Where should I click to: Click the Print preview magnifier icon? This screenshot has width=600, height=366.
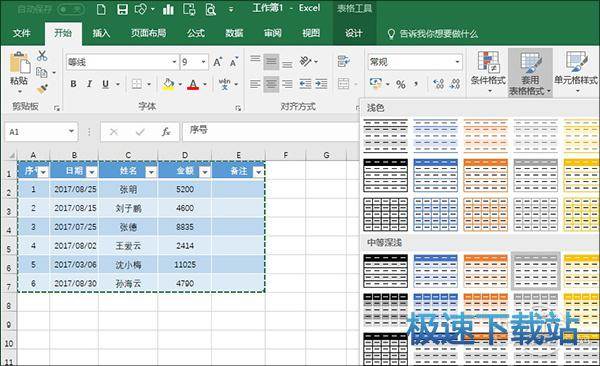point(210,9)
